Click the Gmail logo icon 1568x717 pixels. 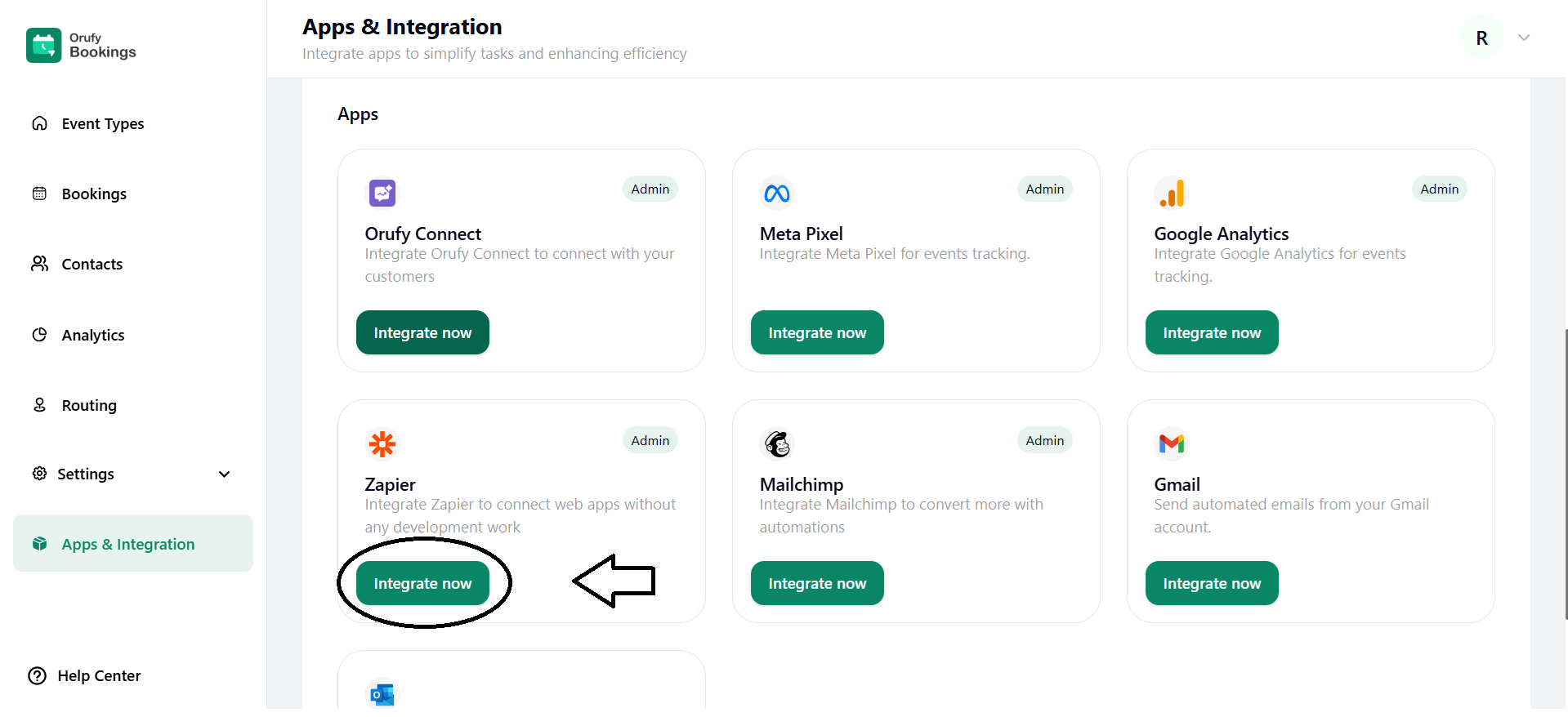pos(1171,443)
